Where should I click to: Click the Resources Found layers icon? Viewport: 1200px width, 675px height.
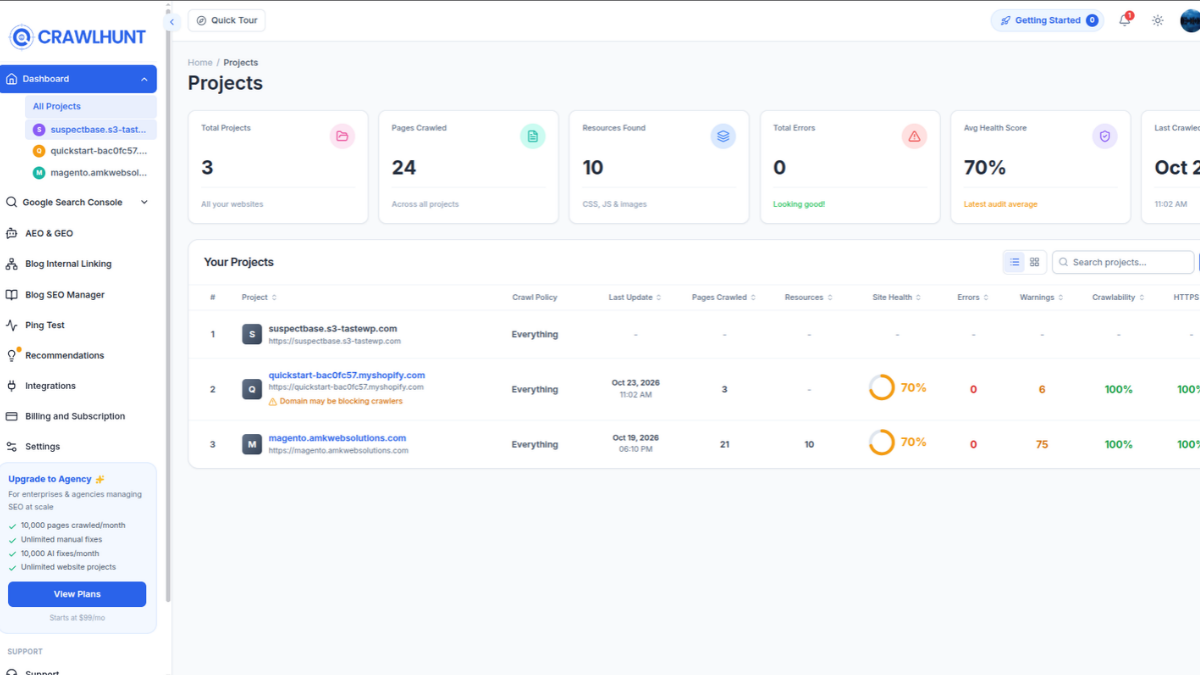tap(723, 136)
